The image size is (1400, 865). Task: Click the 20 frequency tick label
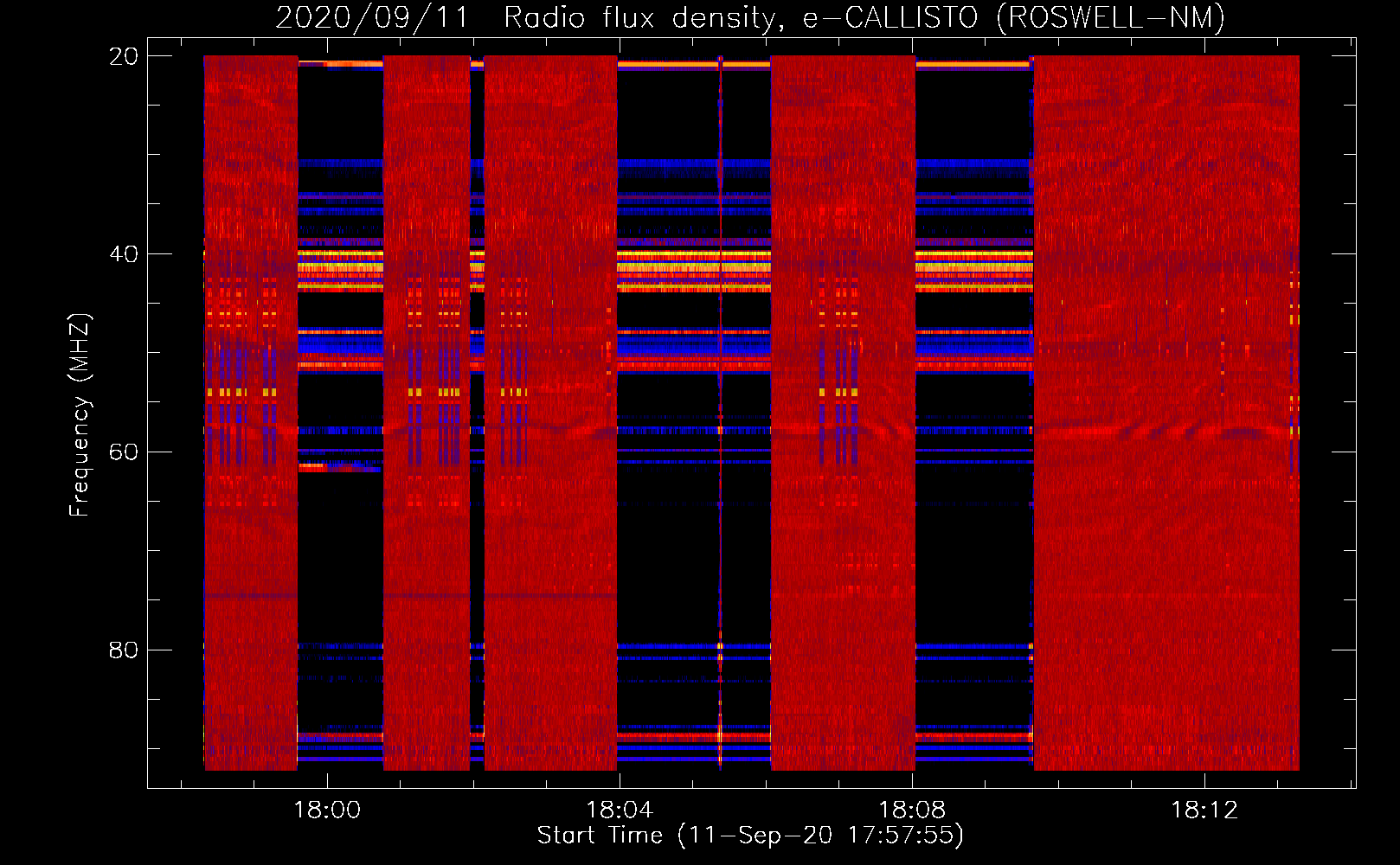(x=124, y=56)
